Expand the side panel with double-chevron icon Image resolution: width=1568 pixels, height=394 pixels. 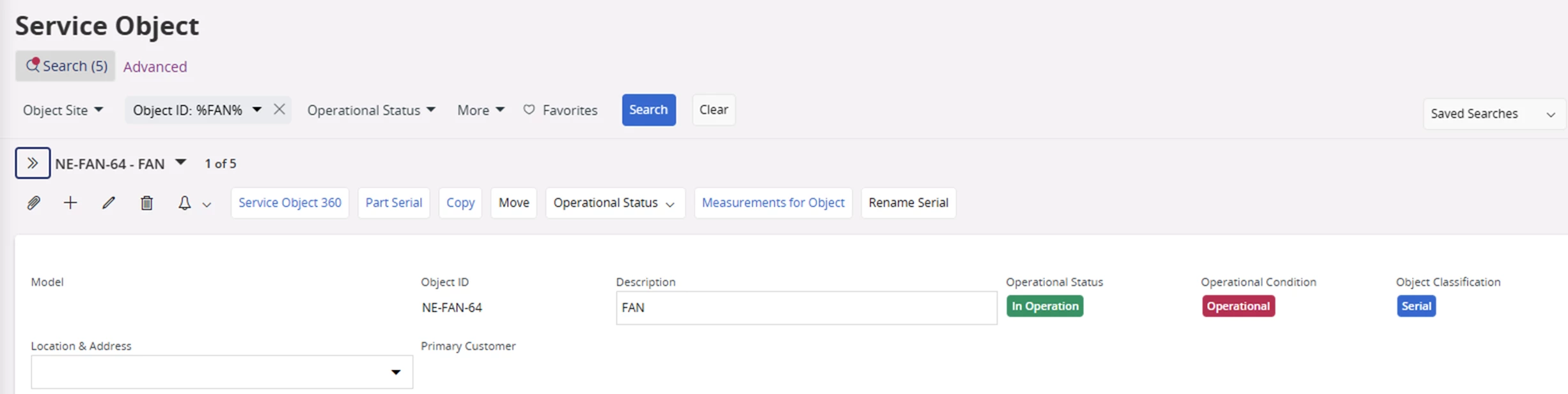click(33, 163)
